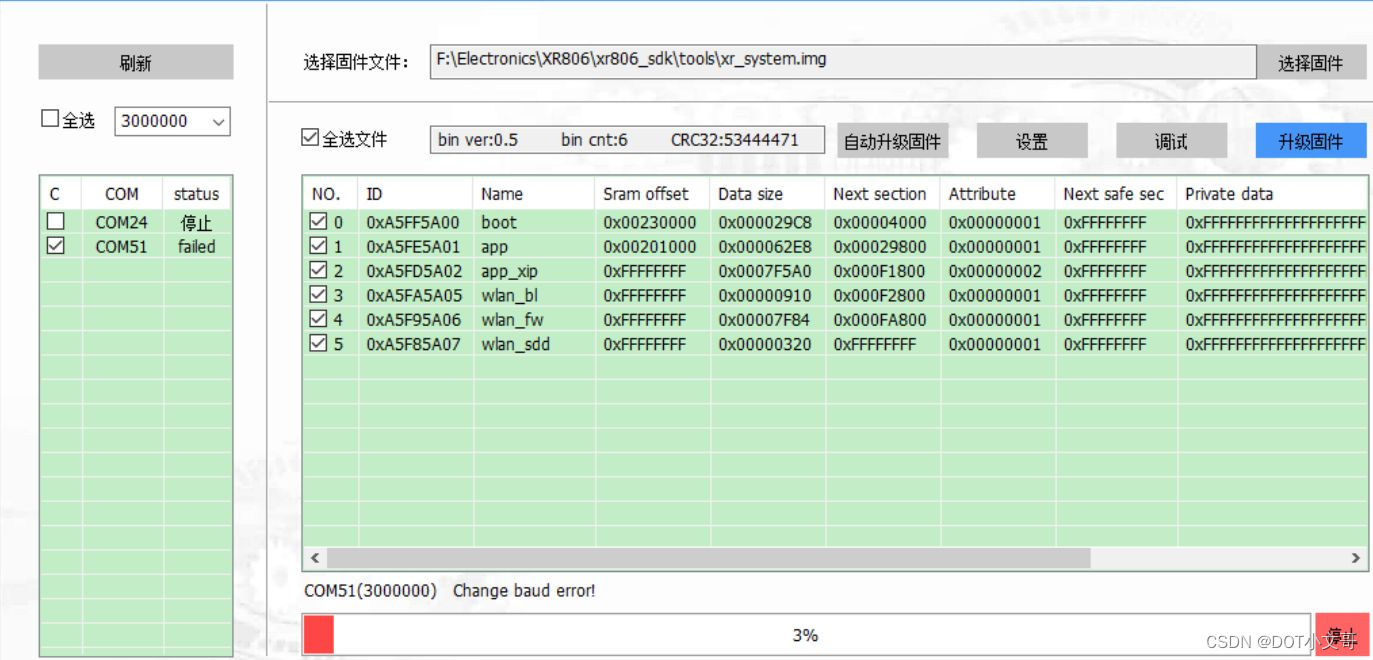This screenshot has width=1373, height=660.
Task: Click the blue 升级固件 upgrade firmware button
Action: 1311,141
